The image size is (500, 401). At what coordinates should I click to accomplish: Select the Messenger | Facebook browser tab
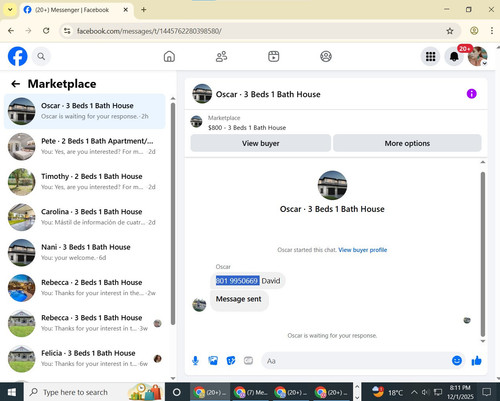click(76, 10)
